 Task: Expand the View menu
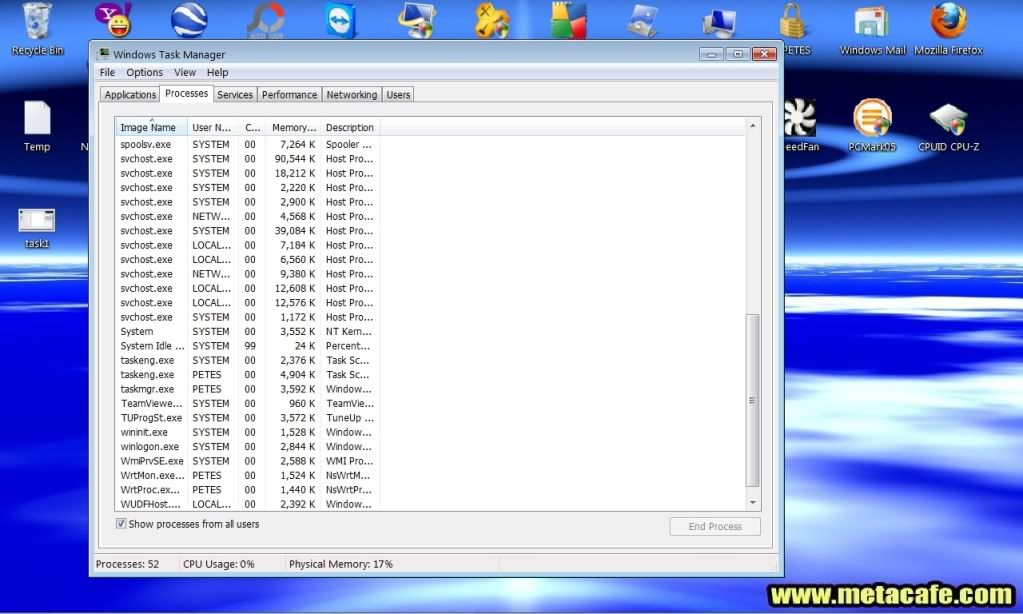point(185,73)
